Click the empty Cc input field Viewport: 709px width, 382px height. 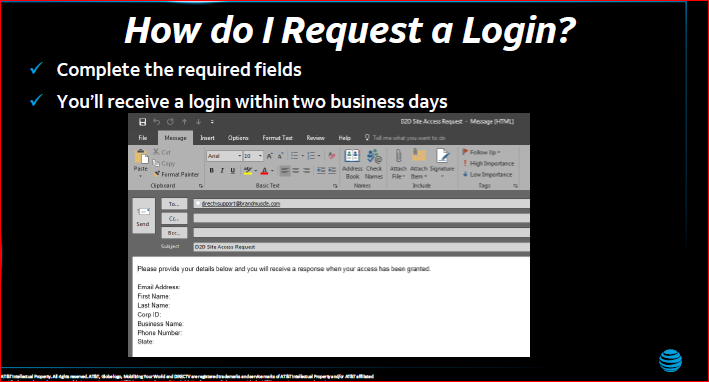click(362, 218)
